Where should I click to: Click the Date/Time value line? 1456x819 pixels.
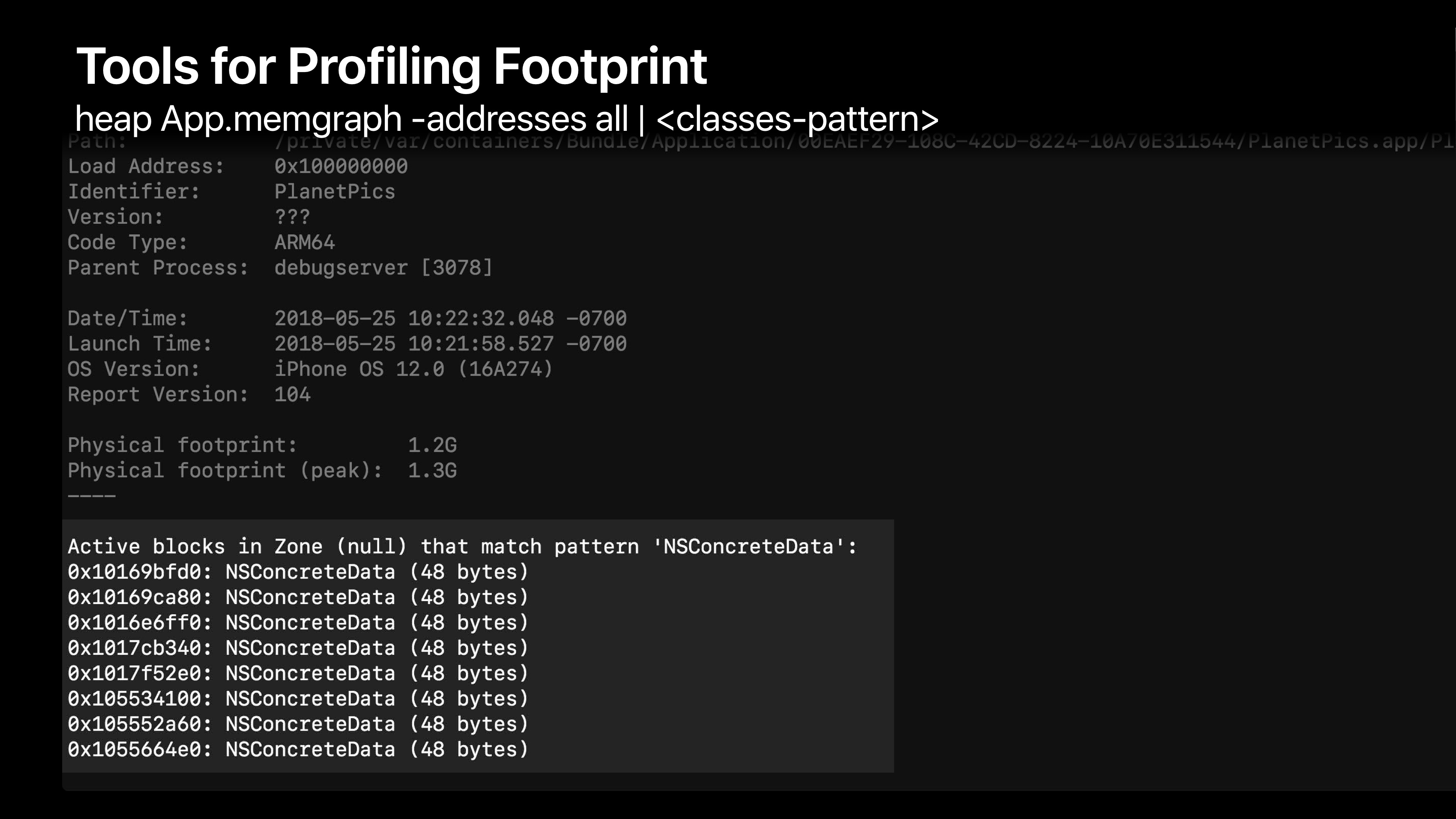450,318
